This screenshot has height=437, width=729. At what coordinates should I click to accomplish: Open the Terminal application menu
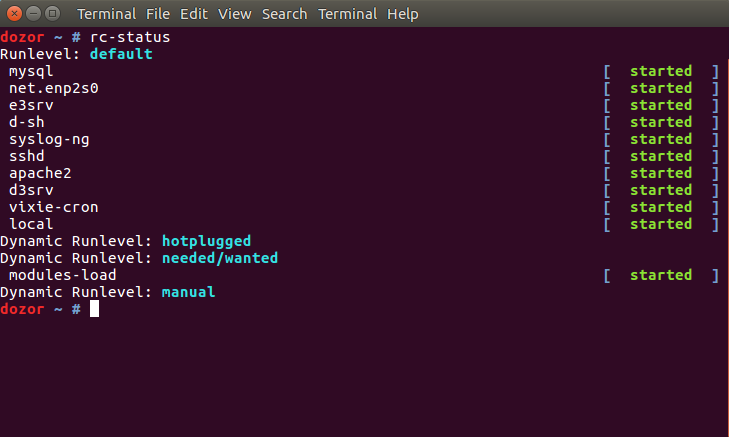click(x=106, y=14)
